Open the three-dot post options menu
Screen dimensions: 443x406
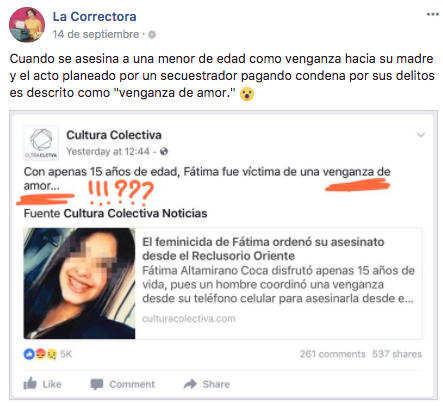(x=432, y=14)
